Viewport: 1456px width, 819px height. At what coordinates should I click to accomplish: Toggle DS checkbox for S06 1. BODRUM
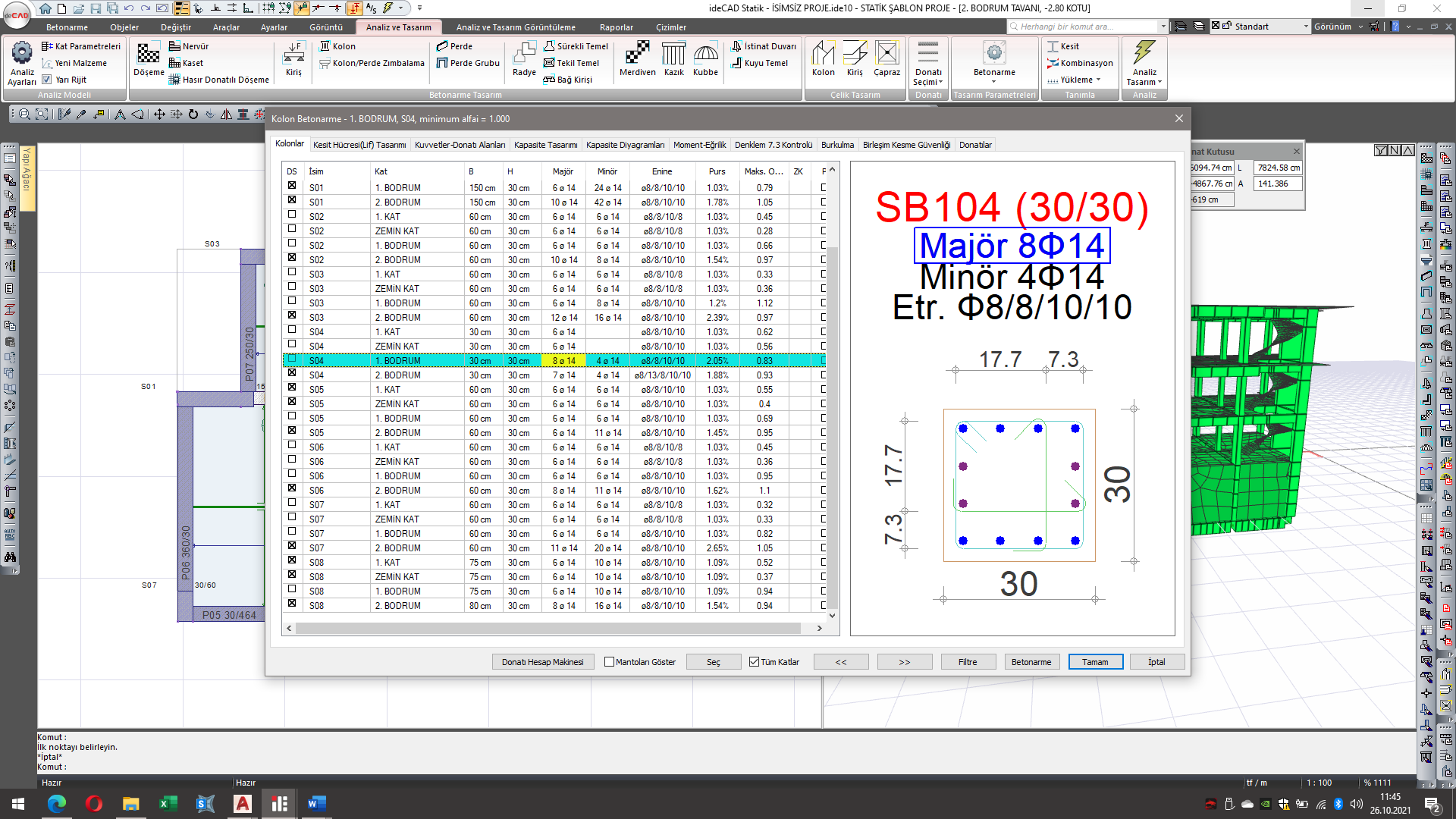coord(292,473)
